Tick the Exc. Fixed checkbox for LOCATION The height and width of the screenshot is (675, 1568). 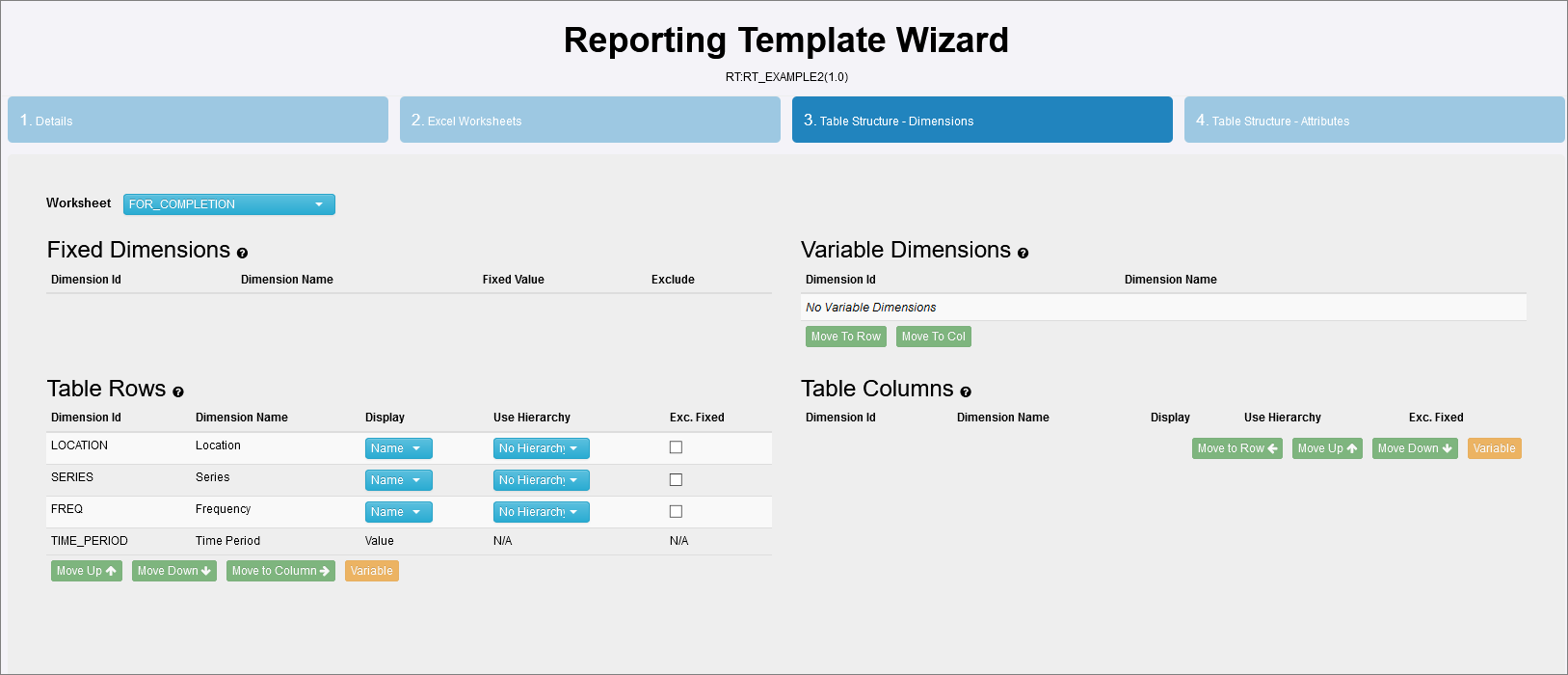click(x=676, y=447)
